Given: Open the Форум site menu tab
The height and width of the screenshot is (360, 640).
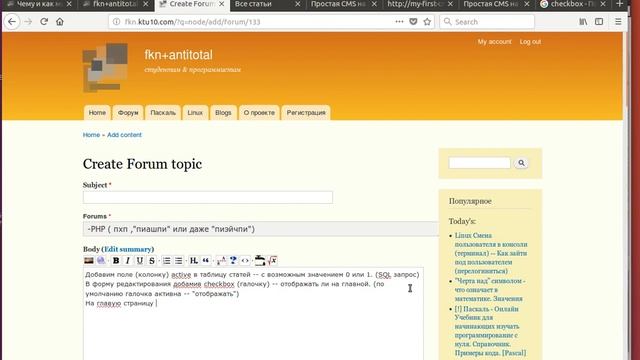Looking at the screenshot, I should click(128, 113).
